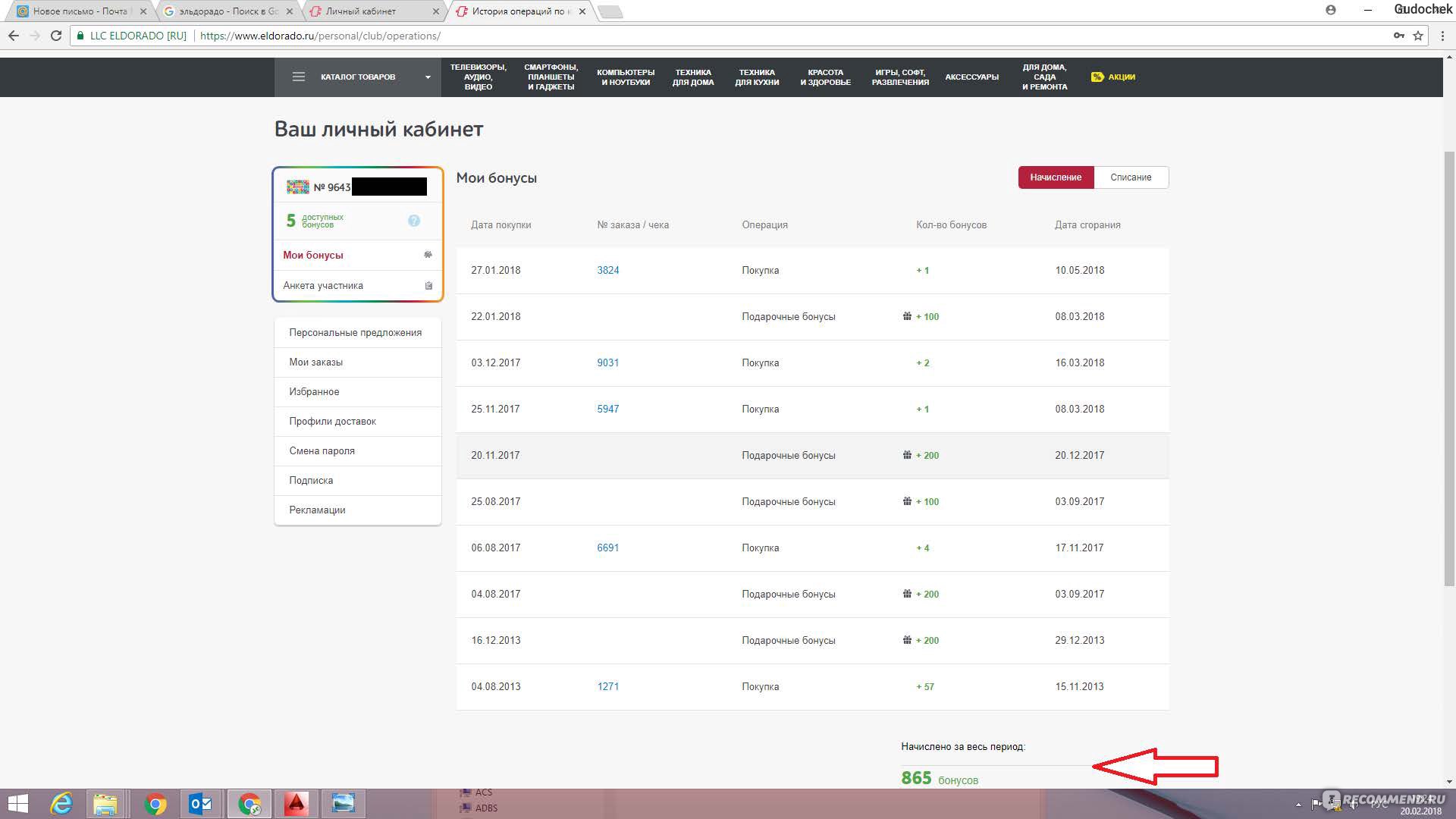1456x819 pixels.
Task: Switch to Начисление view
Action: click(x=1056, y=177)
